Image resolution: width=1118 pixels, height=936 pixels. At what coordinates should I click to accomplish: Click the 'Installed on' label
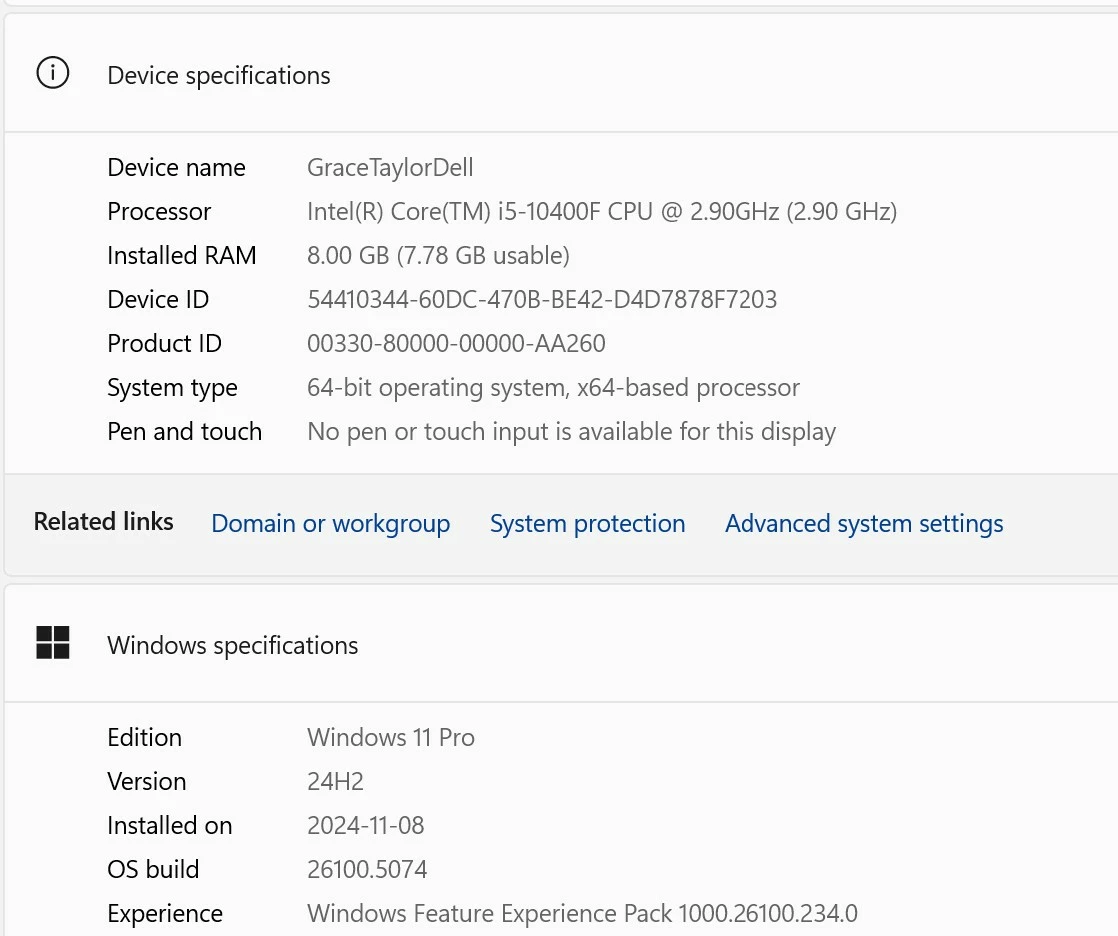(170, 826)
